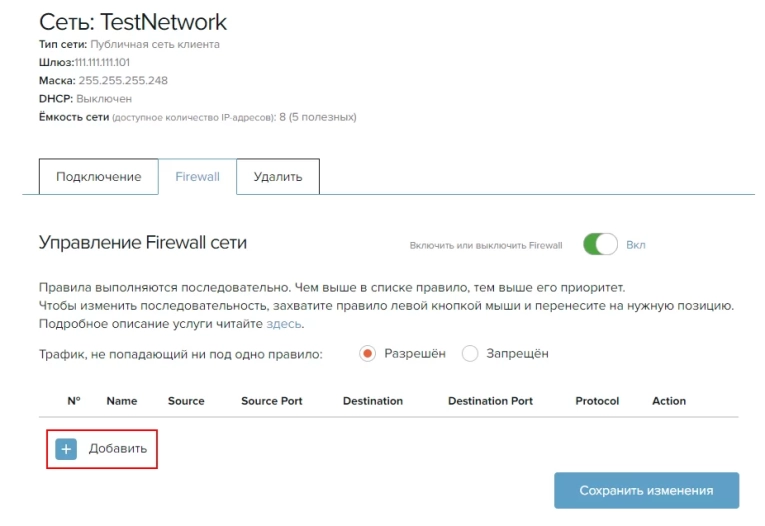765x526 pixels.
Task: Click the Source Port column header
Action: (x=271, y=401)
